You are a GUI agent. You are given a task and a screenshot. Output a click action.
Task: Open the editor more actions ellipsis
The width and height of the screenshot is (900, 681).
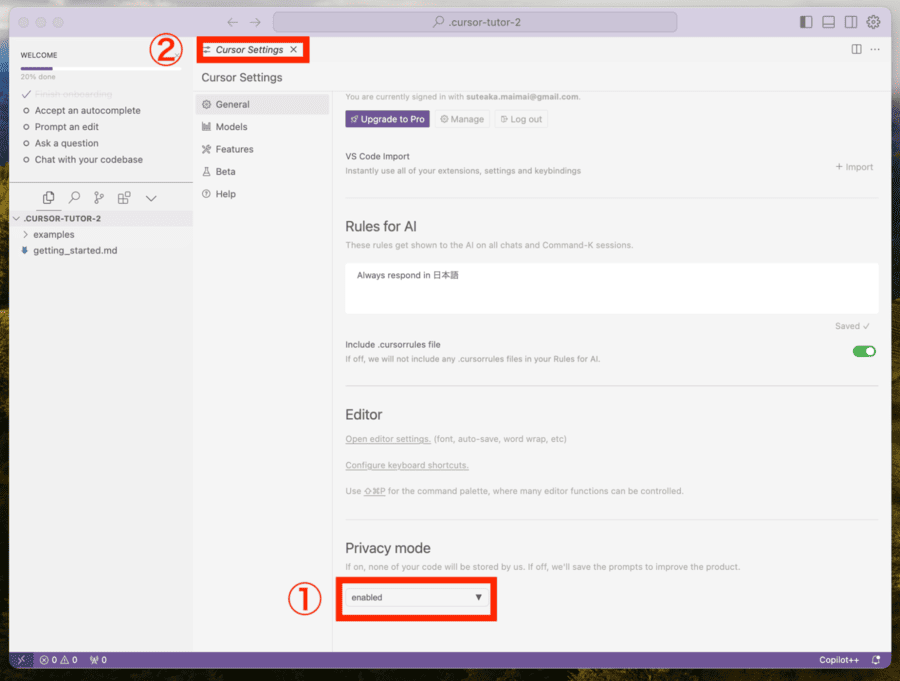coord(875,49)
